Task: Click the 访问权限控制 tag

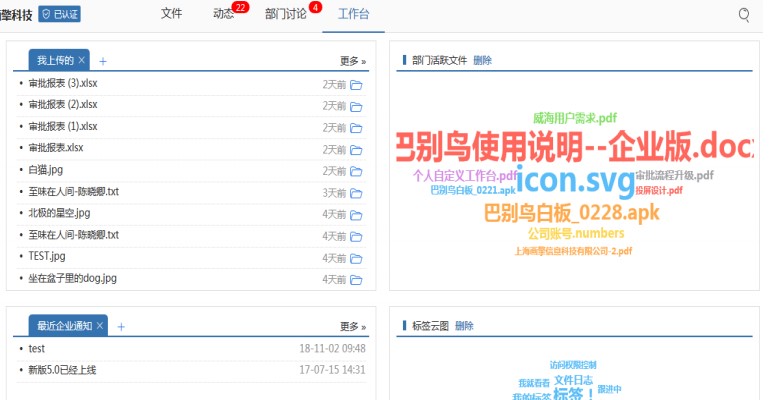Action: click(x=573, y=365)
